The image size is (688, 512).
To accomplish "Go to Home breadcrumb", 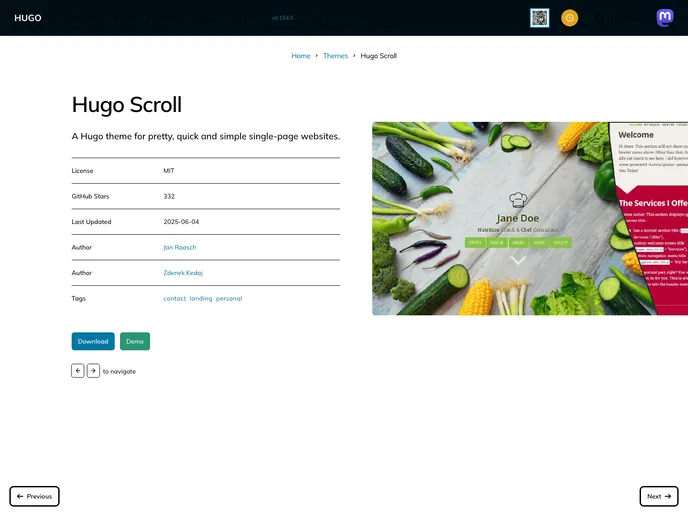I will click(301, 56).
